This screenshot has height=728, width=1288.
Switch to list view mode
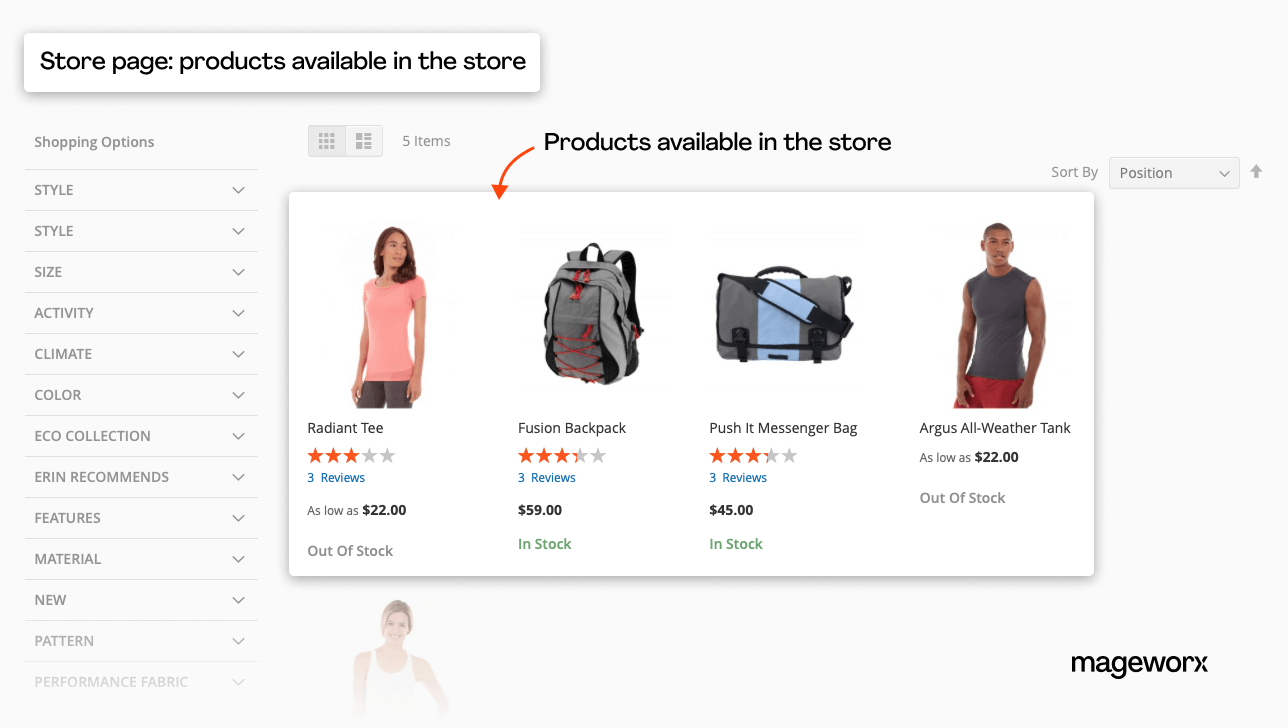pyautogui.click(x=364, y=141)
